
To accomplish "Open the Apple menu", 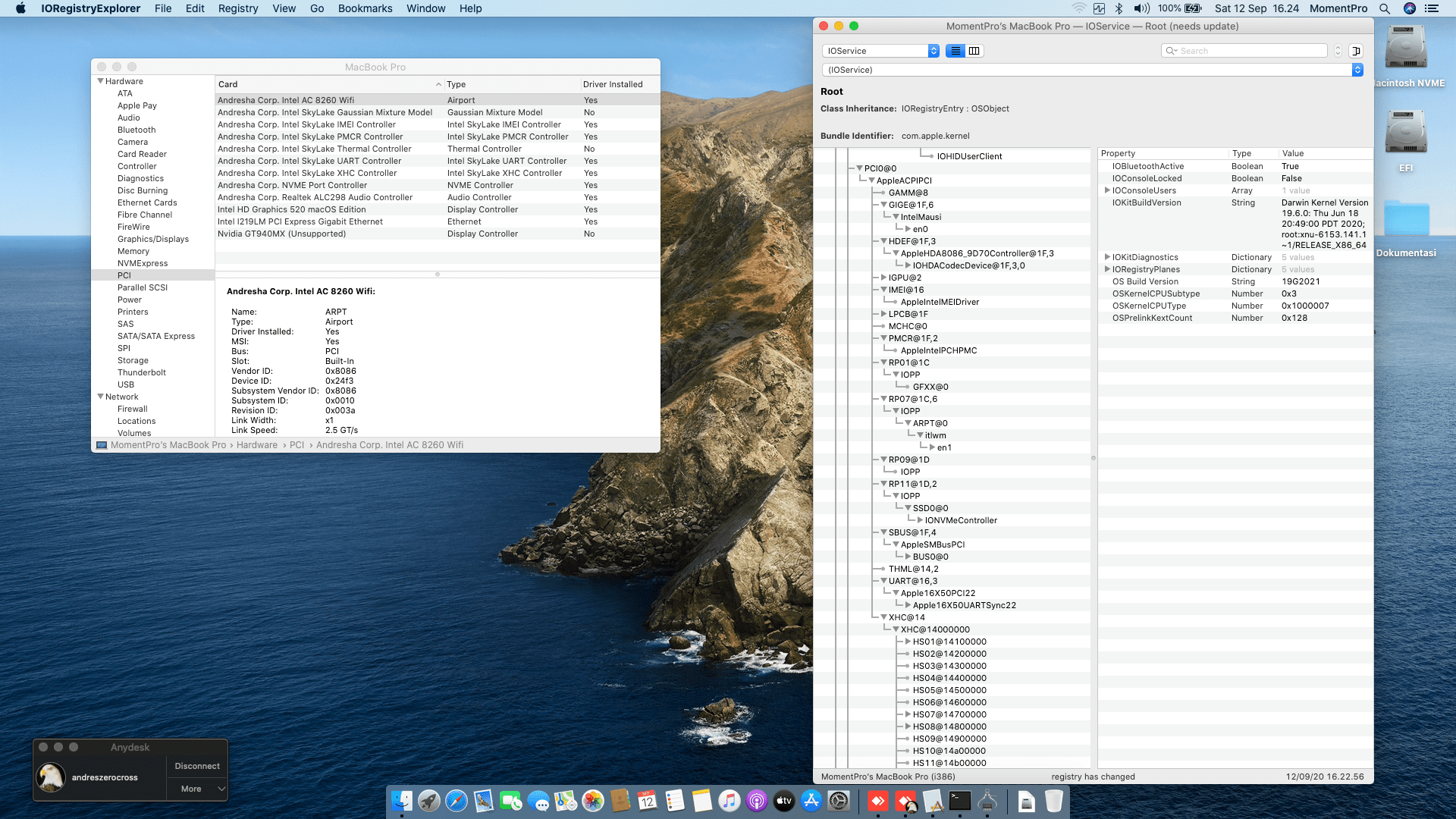I will pos(20,8).
